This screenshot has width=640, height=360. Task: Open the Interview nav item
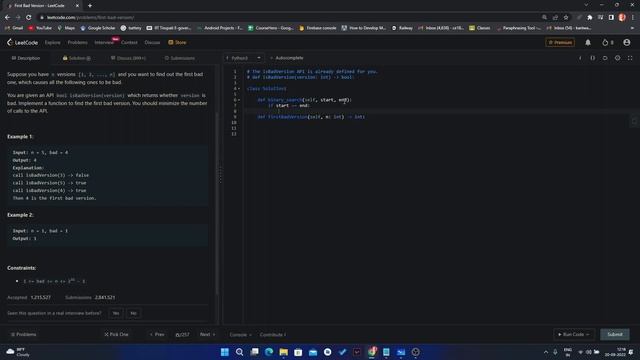click(x=104, y=42)
